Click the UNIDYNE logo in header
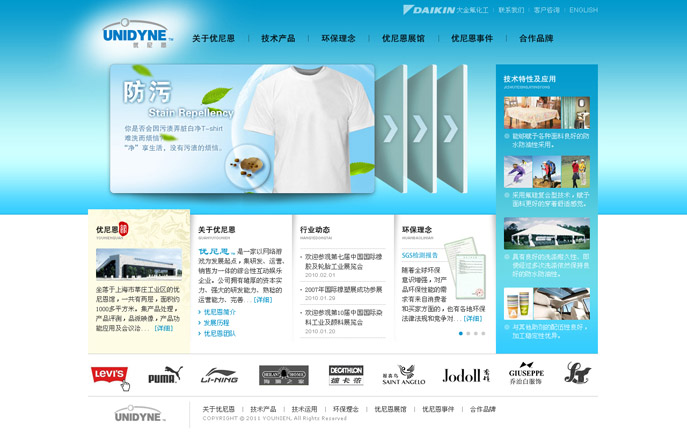Image resolution: width=687 pixels, height=440 pixels. click(137, 34)
